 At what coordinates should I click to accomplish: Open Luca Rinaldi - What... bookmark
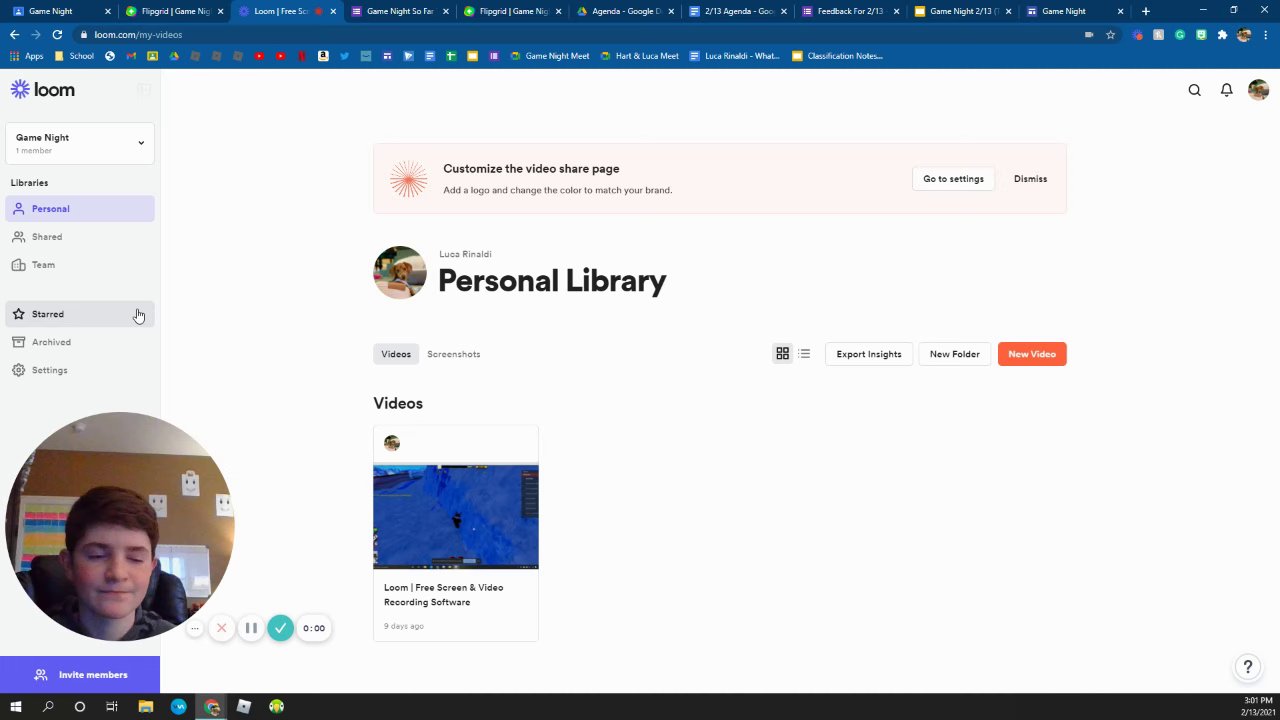pos(734,56)
